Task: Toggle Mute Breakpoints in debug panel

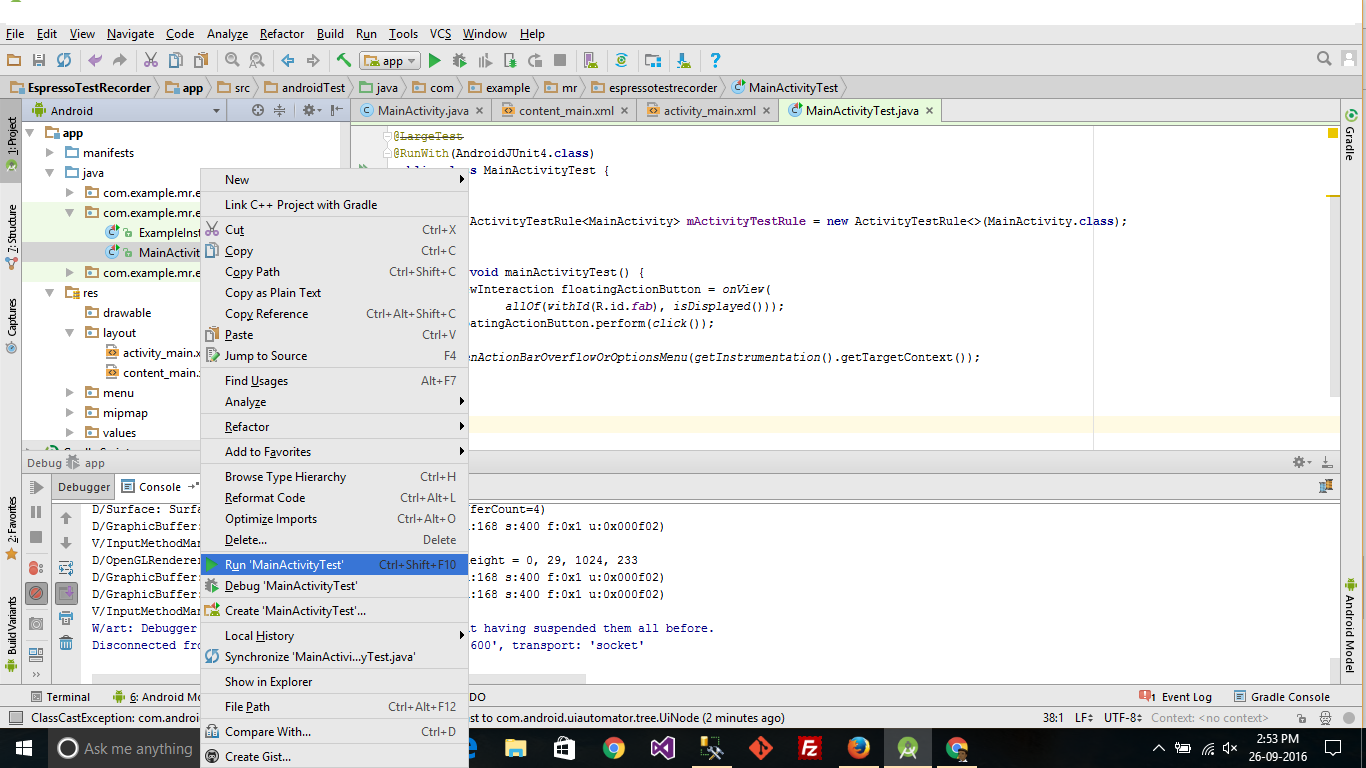Action: click(x=36, y=593)
